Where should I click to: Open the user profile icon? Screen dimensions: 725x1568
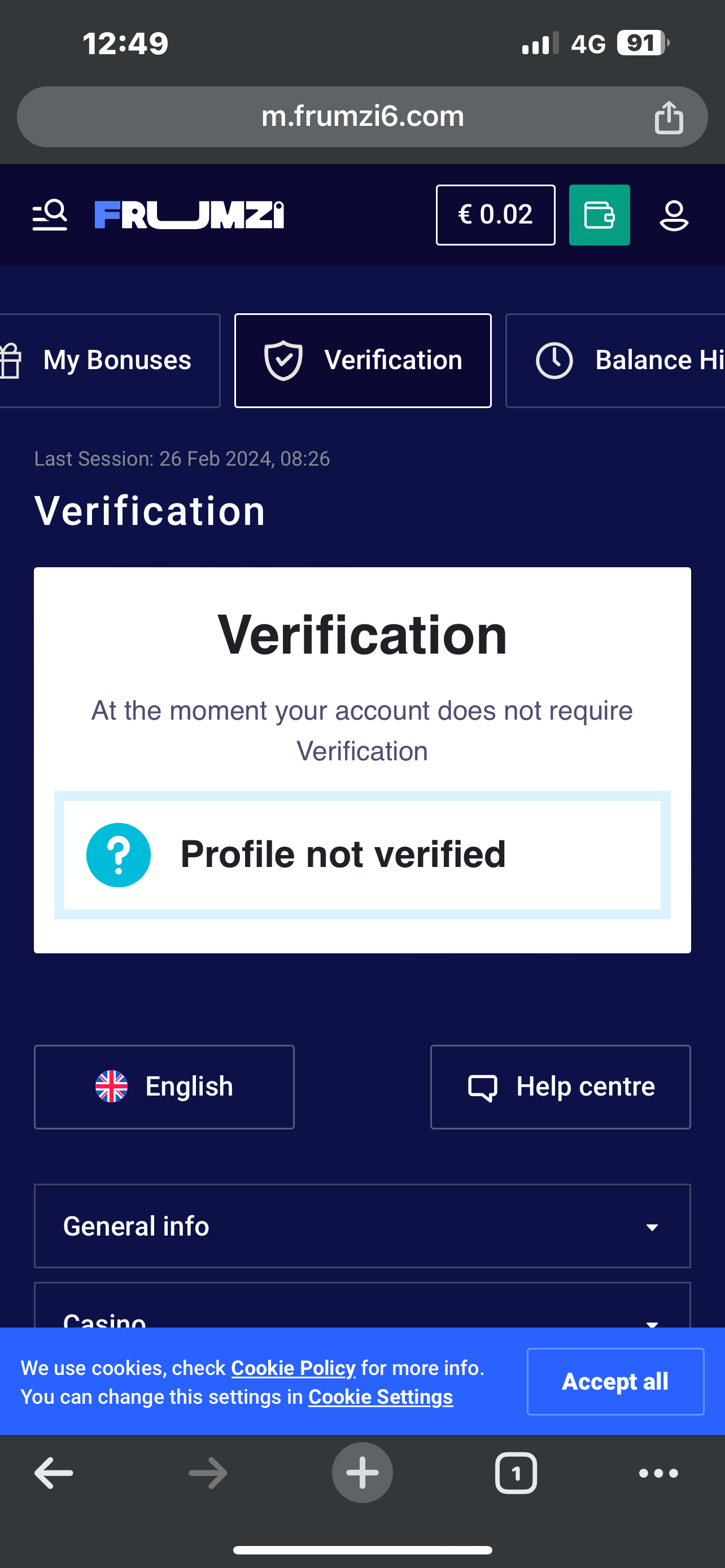pyautogui.click(x=674, y=216)
